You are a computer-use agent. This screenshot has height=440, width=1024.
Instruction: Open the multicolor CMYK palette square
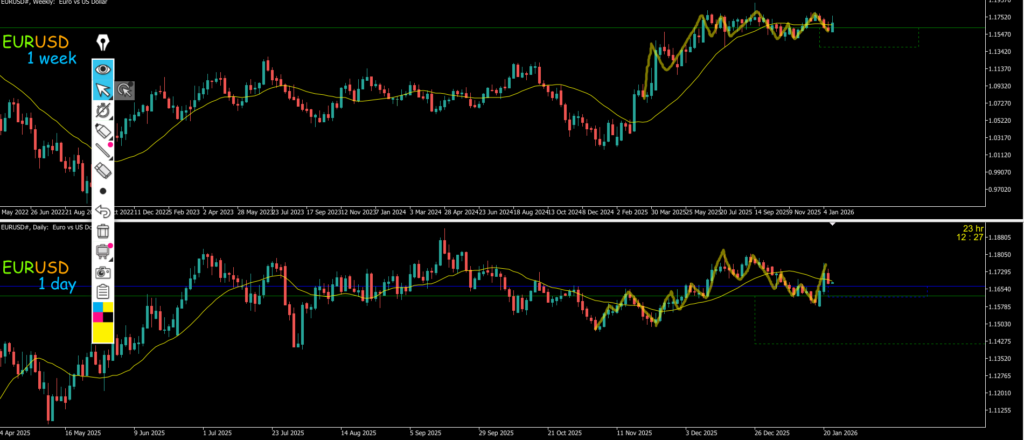click(102, 311)
